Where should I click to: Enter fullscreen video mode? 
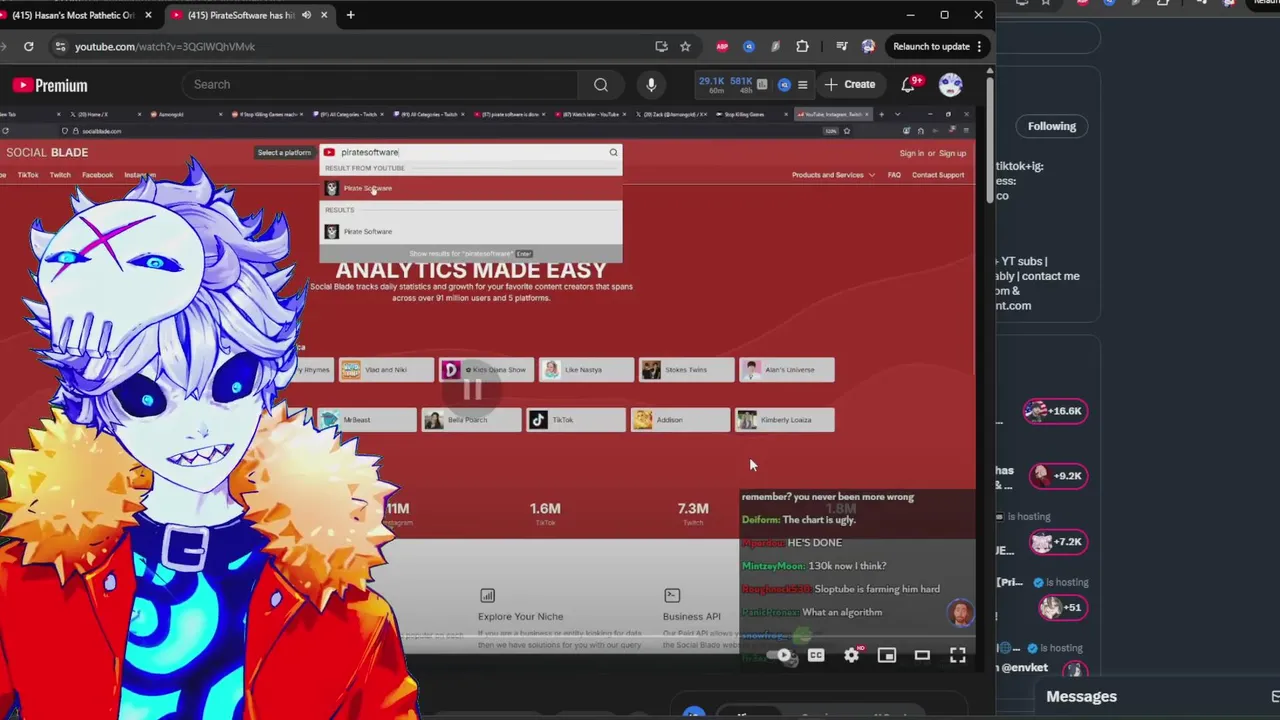tap(957, 656)
